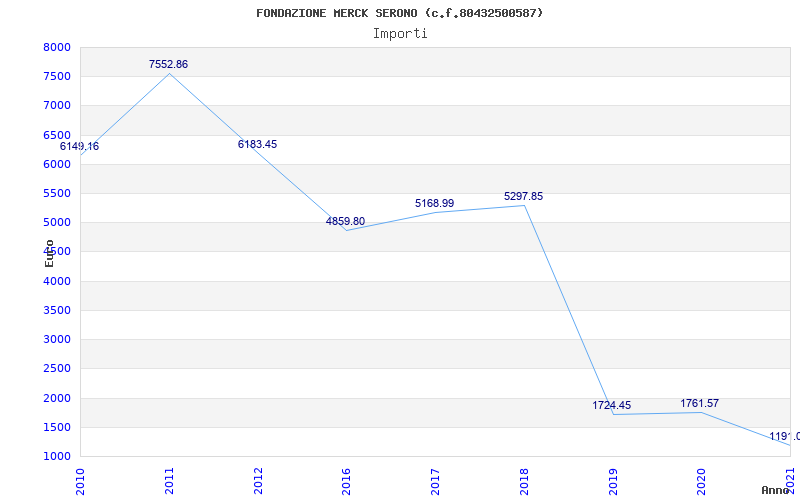This screenshot has width=800, height=500.
Task: Select the 7552.86 data label
Action: coord(168,64)
